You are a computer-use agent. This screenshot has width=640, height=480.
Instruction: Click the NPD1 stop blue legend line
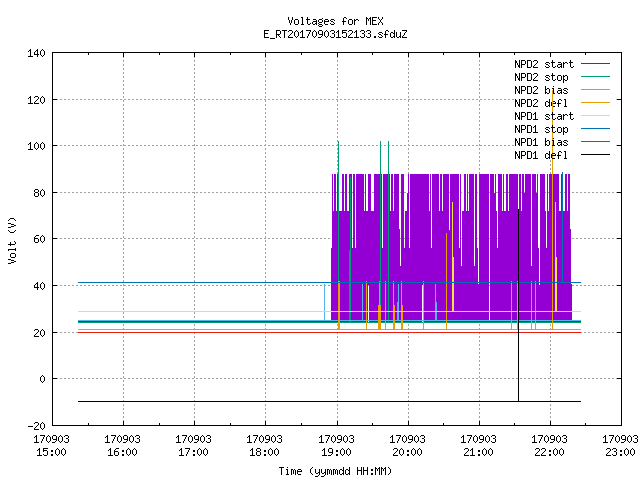[595, 129]
